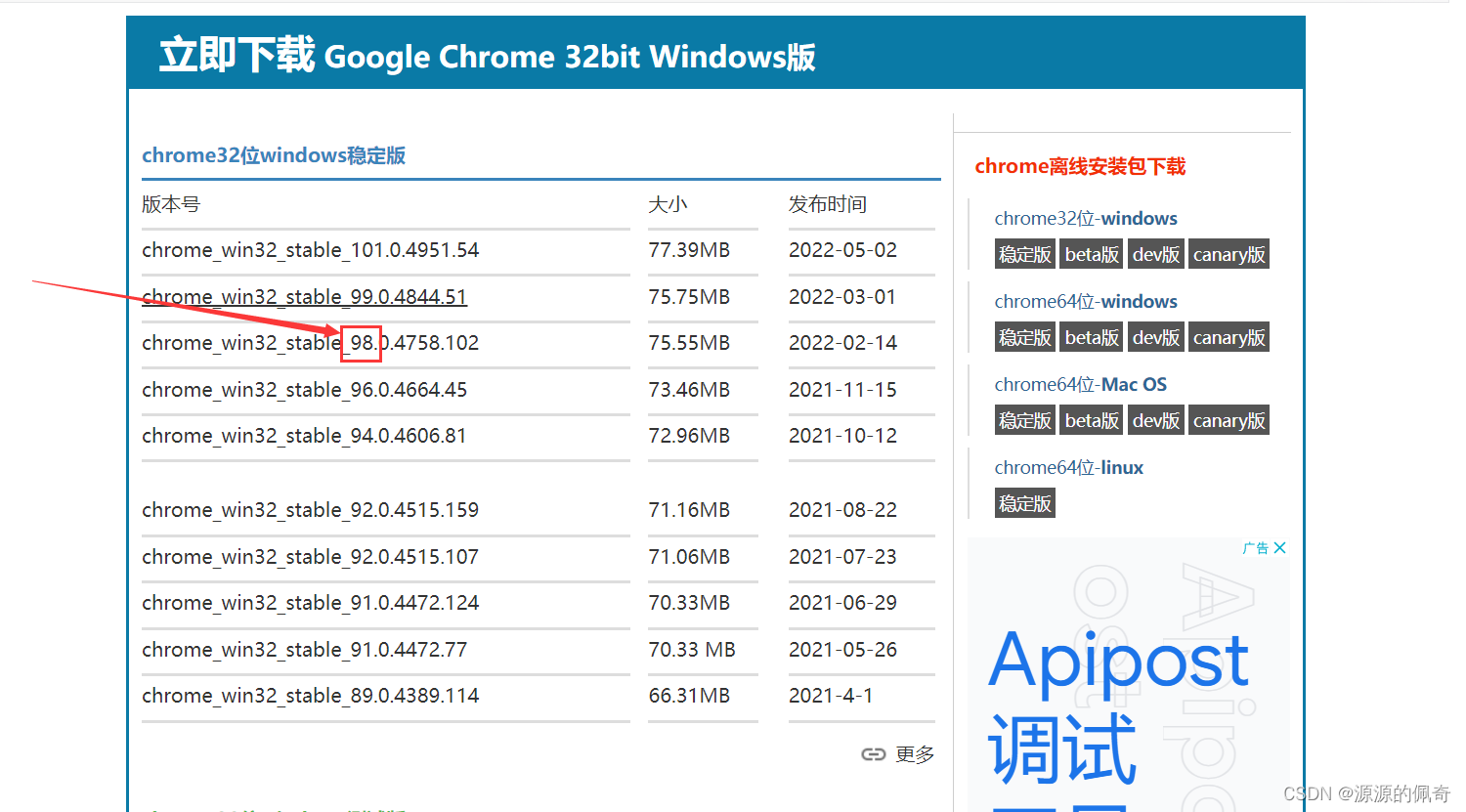Select chrome_win32_stable_101.0.4951.54 version entry
This screenshot has width=1466, height=812.
coord(311,250)
